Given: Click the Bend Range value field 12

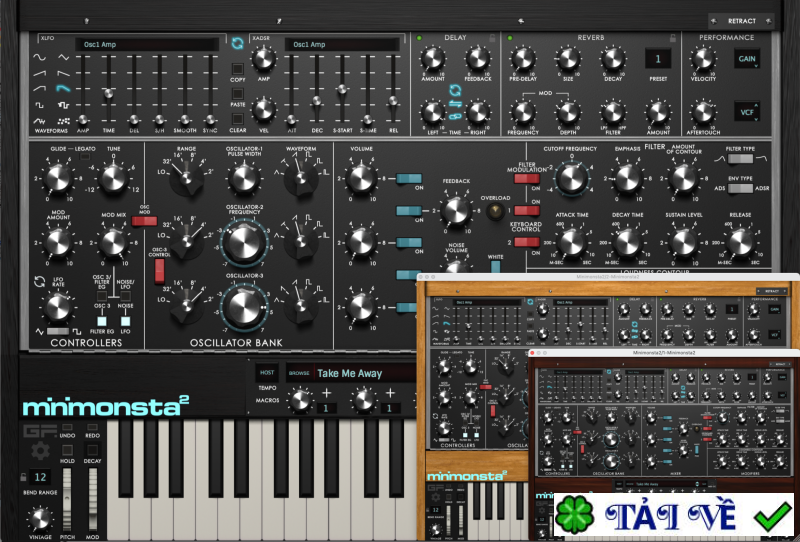Looking at the screenshot, I should [40, 477].
